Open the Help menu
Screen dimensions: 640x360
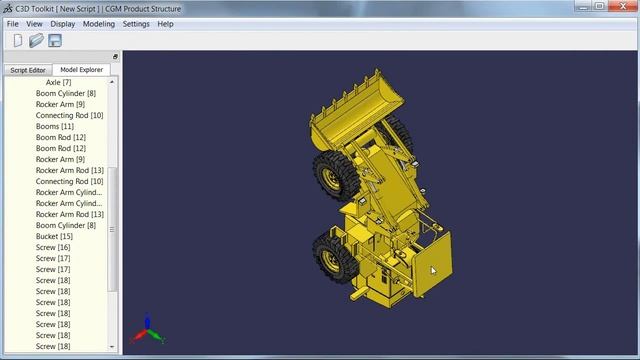pos(165,24)
